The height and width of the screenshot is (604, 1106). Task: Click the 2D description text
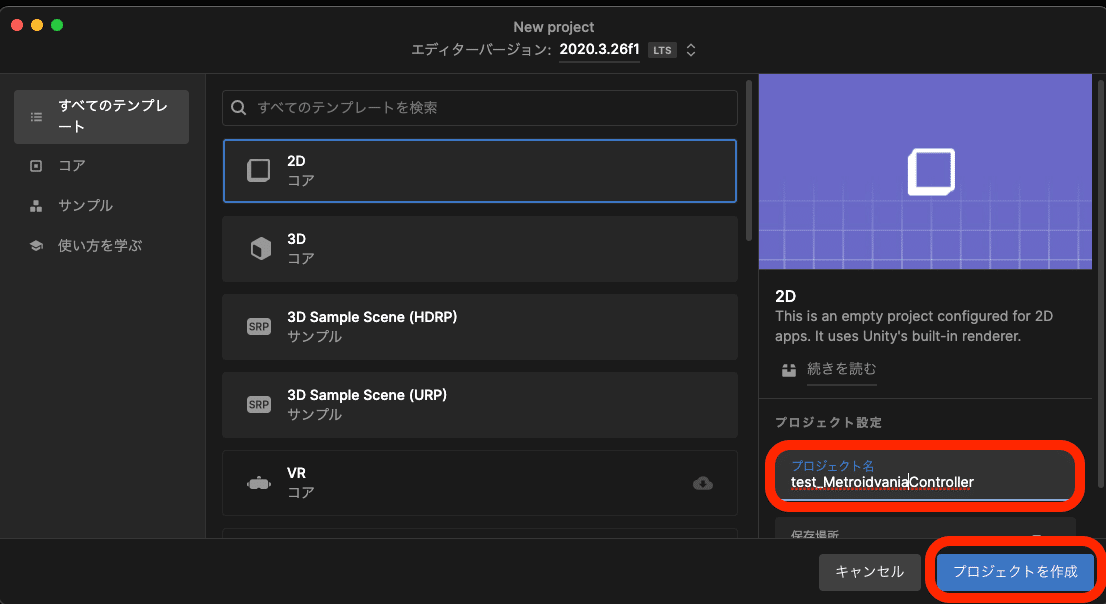tap(914, 326)
